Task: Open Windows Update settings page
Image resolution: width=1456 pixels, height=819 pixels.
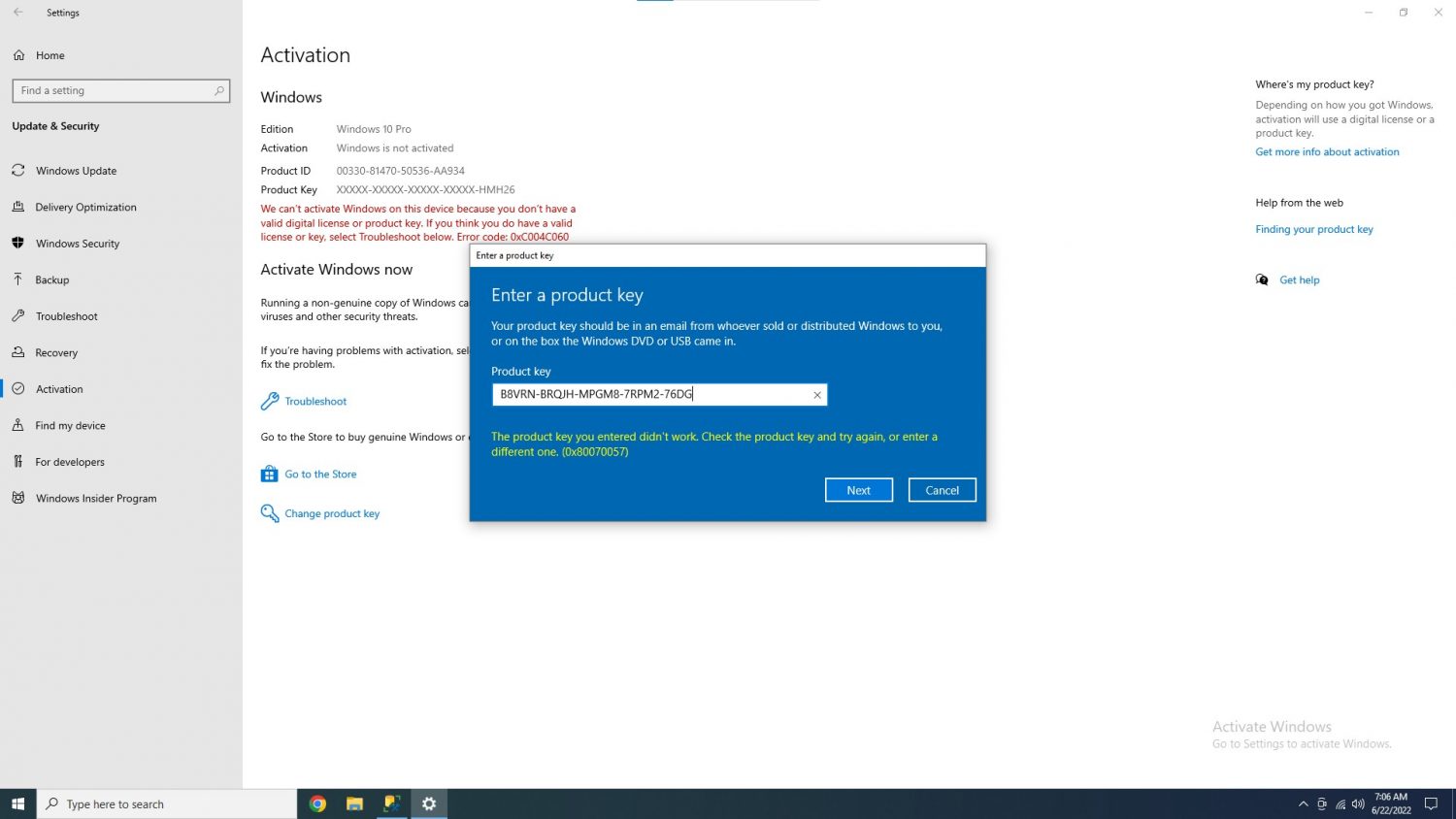Action: pos(76,171)
